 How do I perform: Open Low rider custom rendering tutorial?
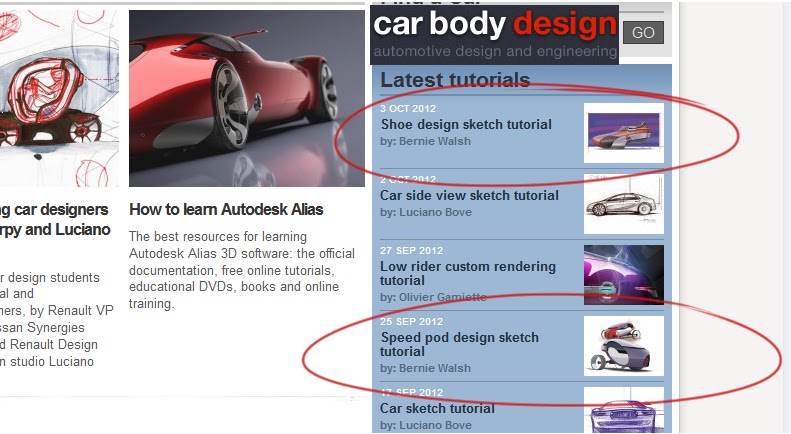pos(468,273)
